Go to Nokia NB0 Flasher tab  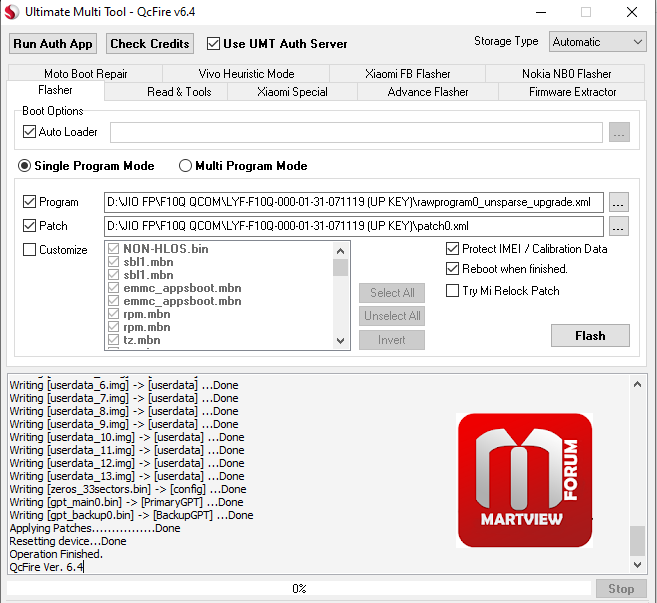tap(566, 74)
